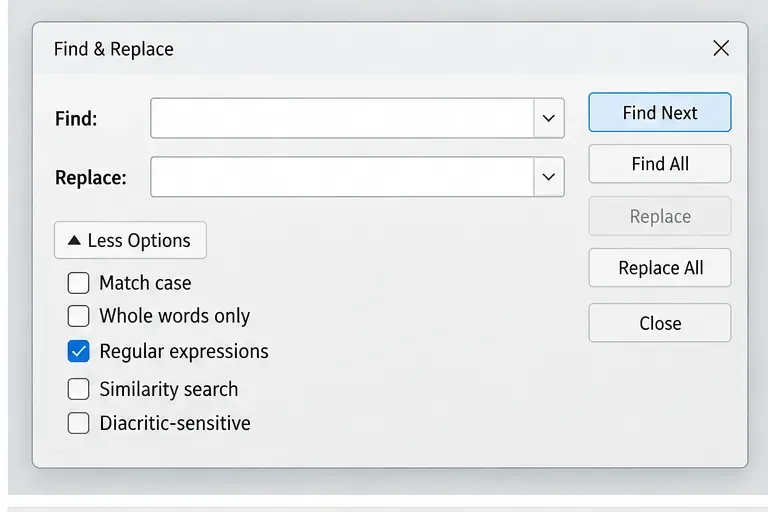Click the Find Next button

660,112
